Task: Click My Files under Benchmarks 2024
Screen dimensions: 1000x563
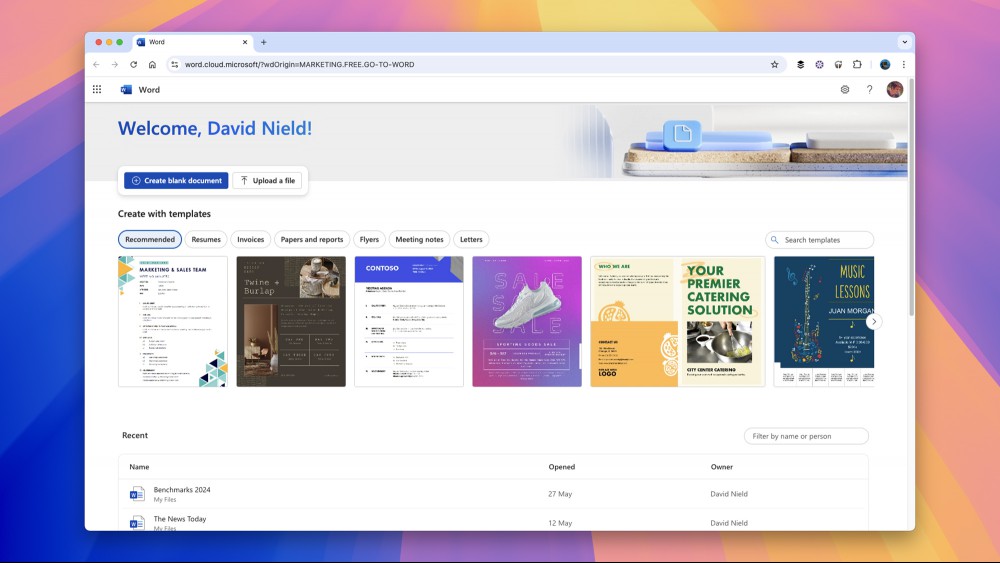Action: (165, 500)
